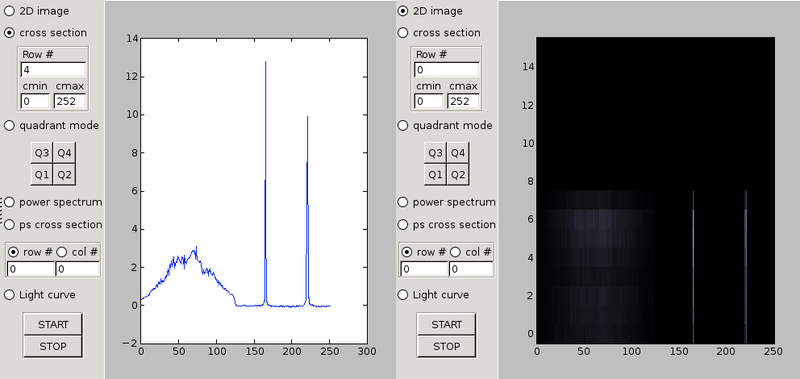The height and width of the screenshot is (379, 800).
Task: Click bright vertical line near 165 in 2D image
Action: [x=693, y=266]
